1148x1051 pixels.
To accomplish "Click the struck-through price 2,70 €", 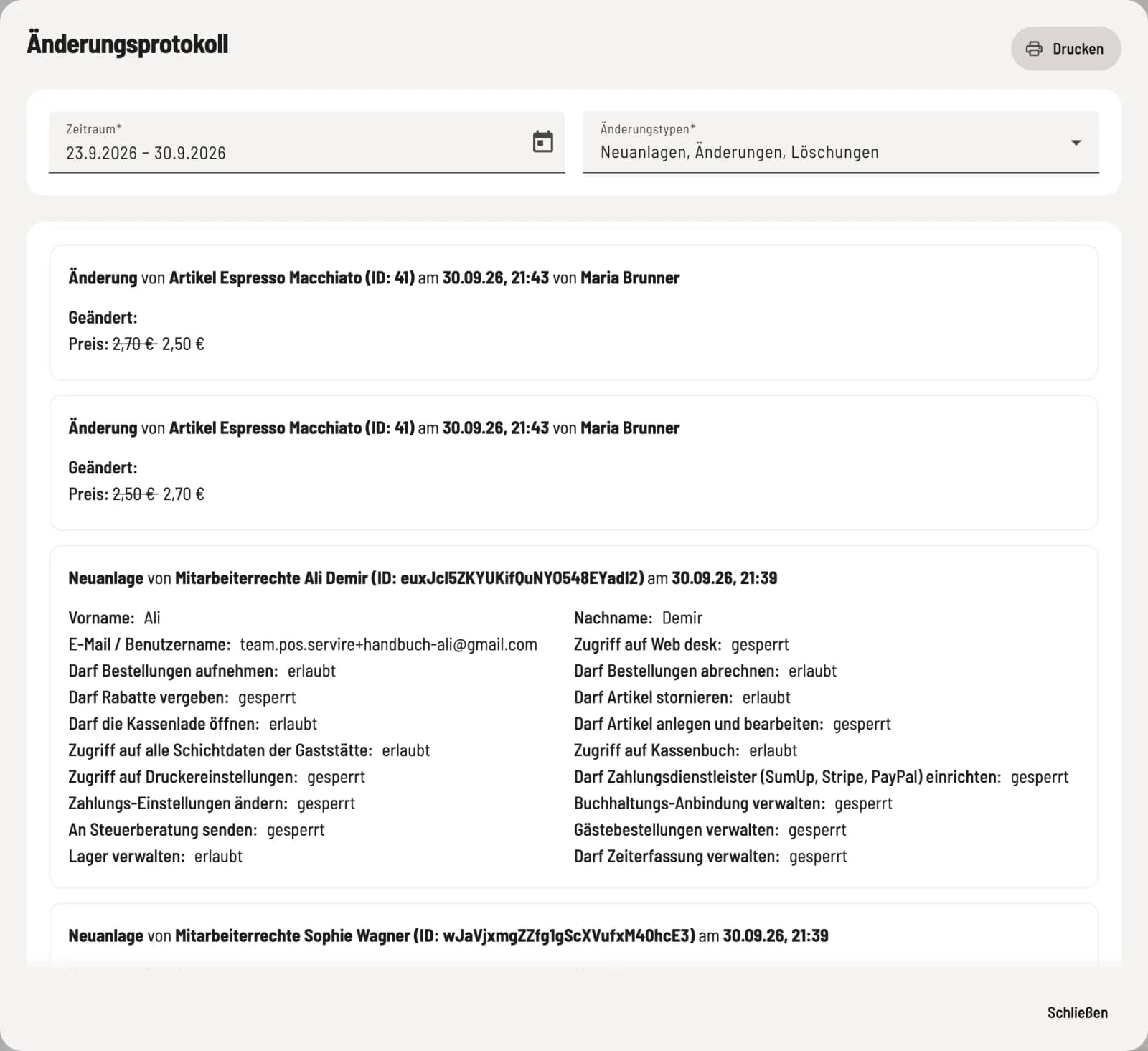I will tap(134, 344).
